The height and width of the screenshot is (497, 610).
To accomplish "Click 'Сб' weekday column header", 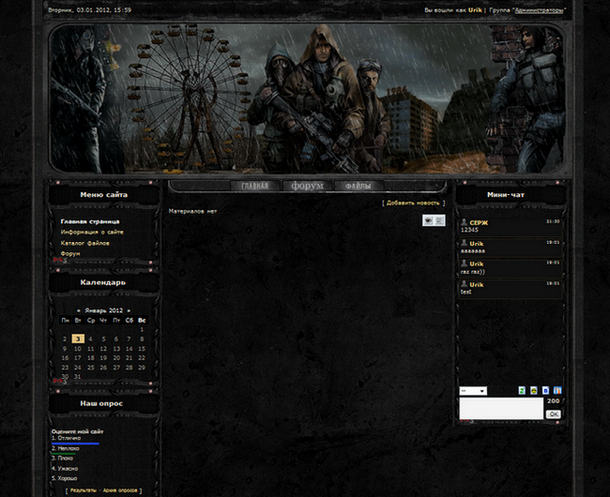I will 129,320.
